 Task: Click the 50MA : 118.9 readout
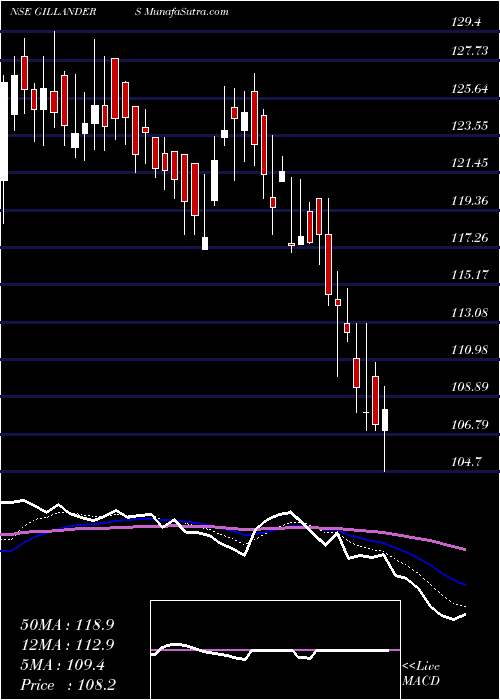click(67, 625)
